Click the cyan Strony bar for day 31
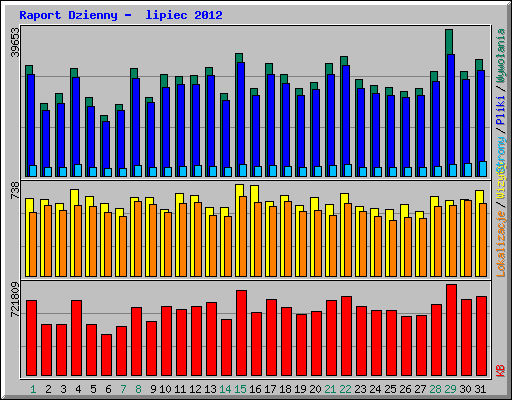Viewport: 512px width, 400px height. coord(483,169)
